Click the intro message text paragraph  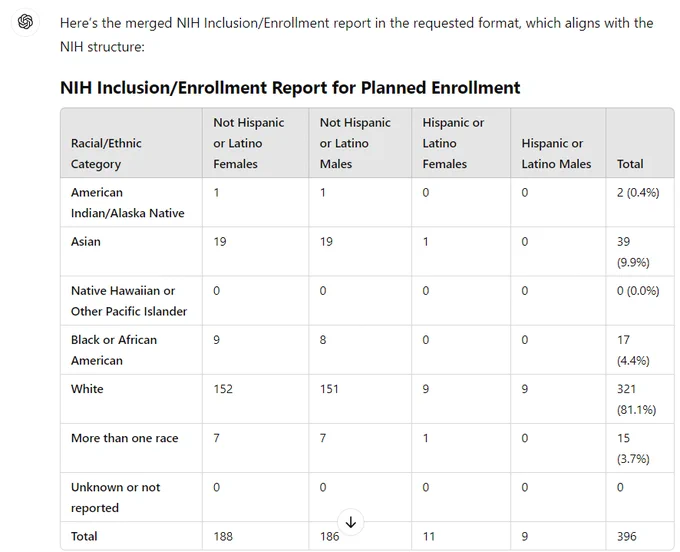(x=356, y=34)
